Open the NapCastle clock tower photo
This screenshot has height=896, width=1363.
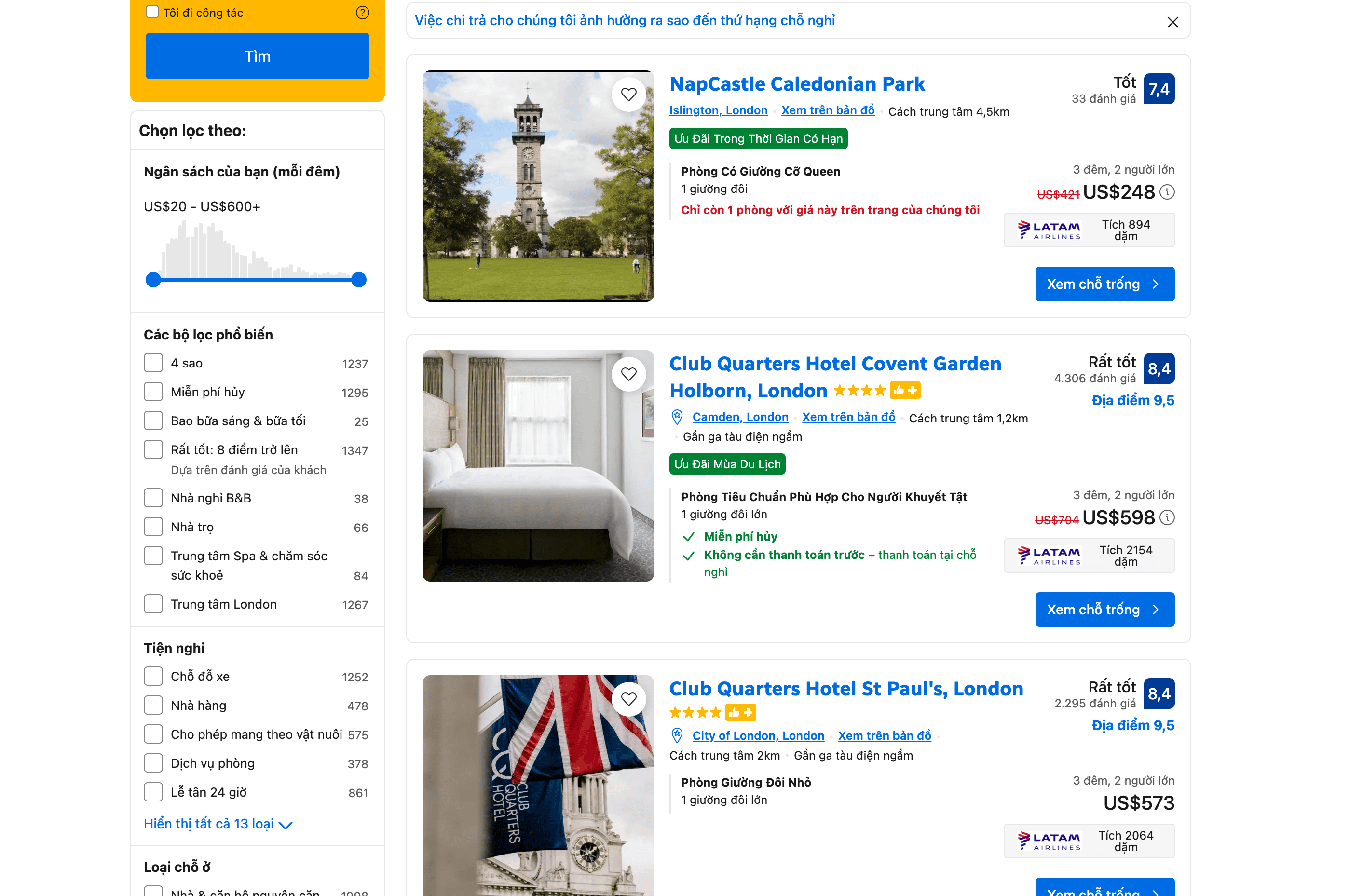[537, 187]
